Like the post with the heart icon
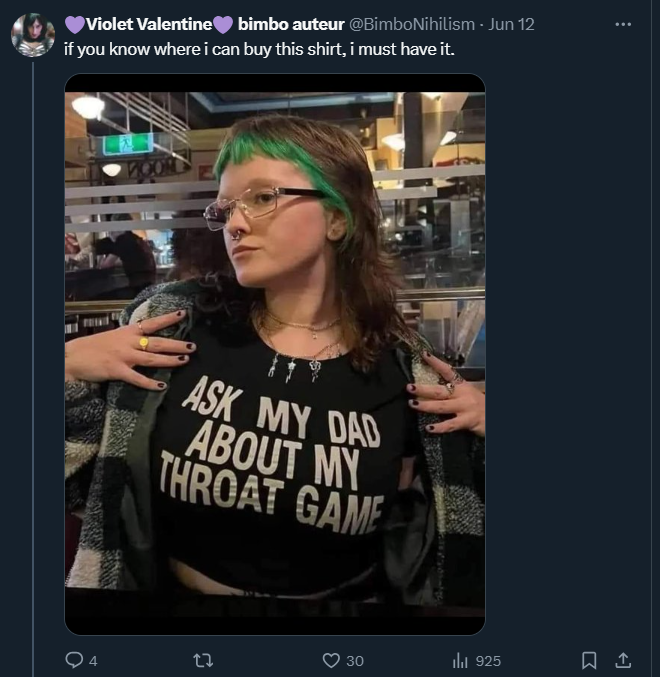 click(331, 660)
